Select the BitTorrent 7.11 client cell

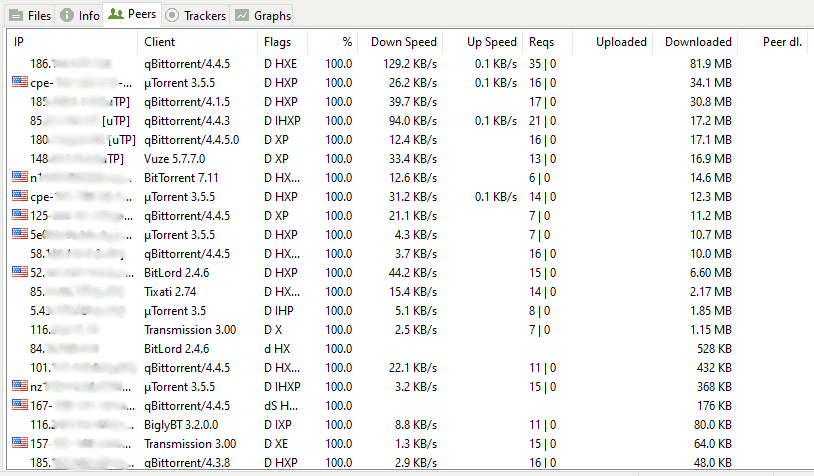click(x=181, y=178)
